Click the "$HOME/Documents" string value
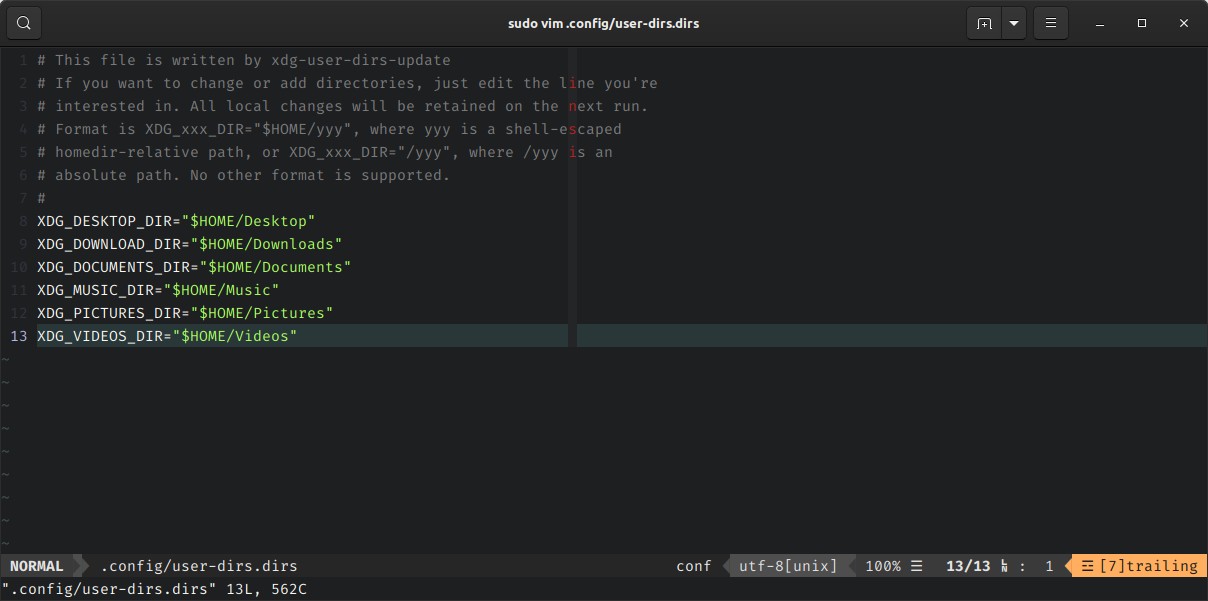The image size is (1208, 601). coord(275,267)
